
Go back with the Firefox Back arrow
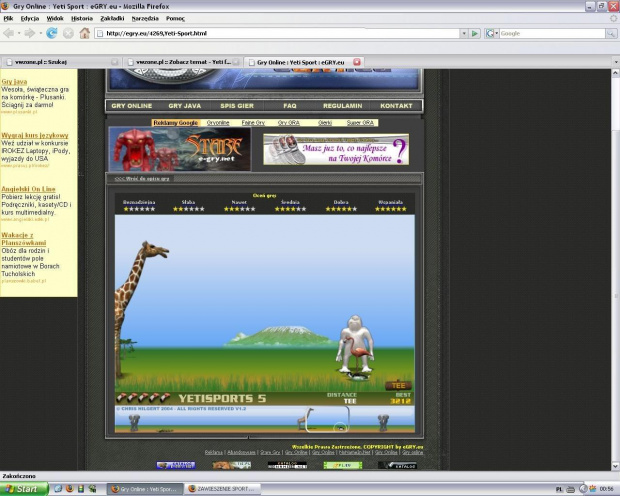point(8,33)
